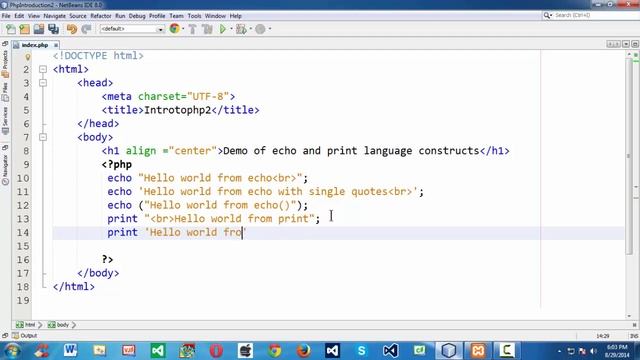Viewport: 640px width, 360px height.
Task: Open the Files side panel tab
Action: (x=5, y=93)
